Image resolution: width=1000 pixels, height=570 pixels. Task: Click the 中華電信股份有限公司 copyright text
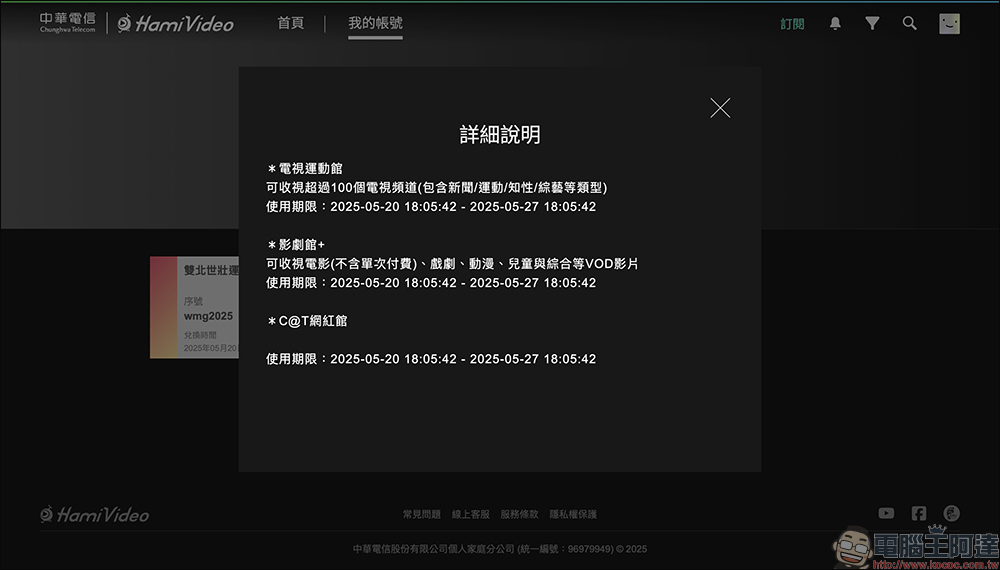pos(500,548)
